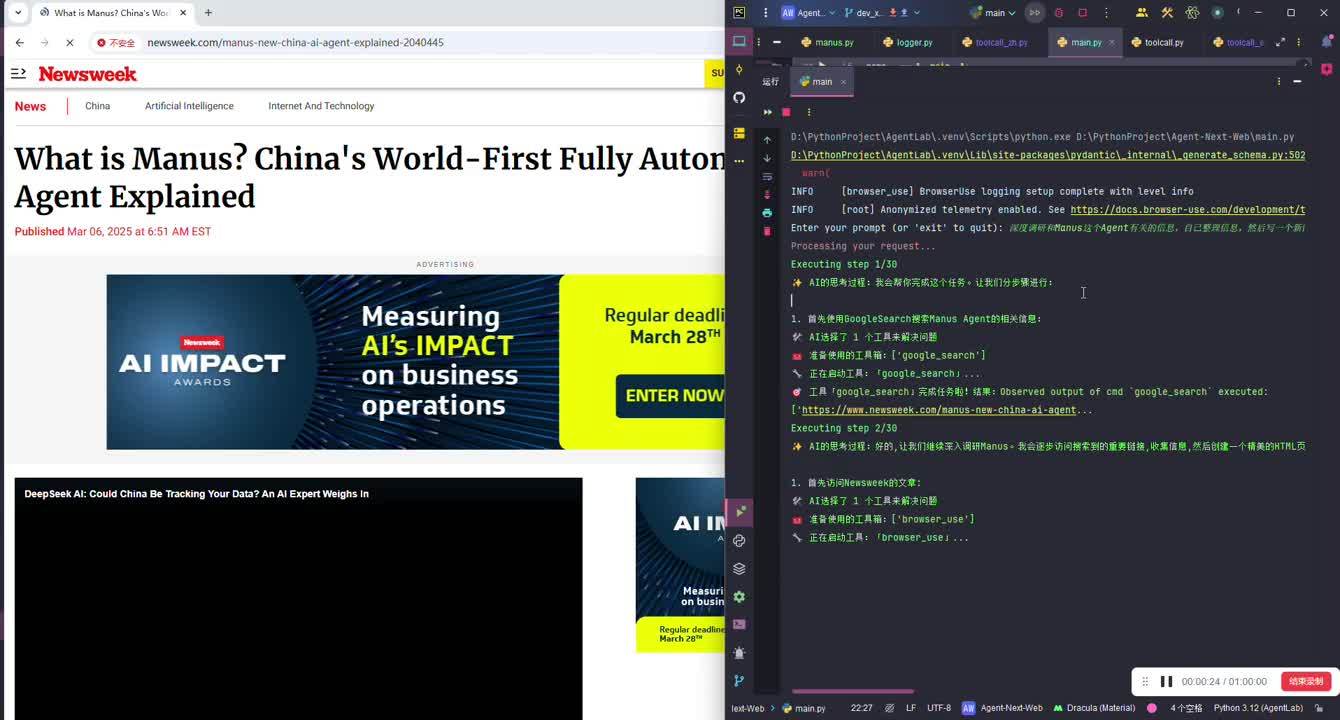
Task: Click the Debug bug icon in toolbar
Action: point(1059,13)
